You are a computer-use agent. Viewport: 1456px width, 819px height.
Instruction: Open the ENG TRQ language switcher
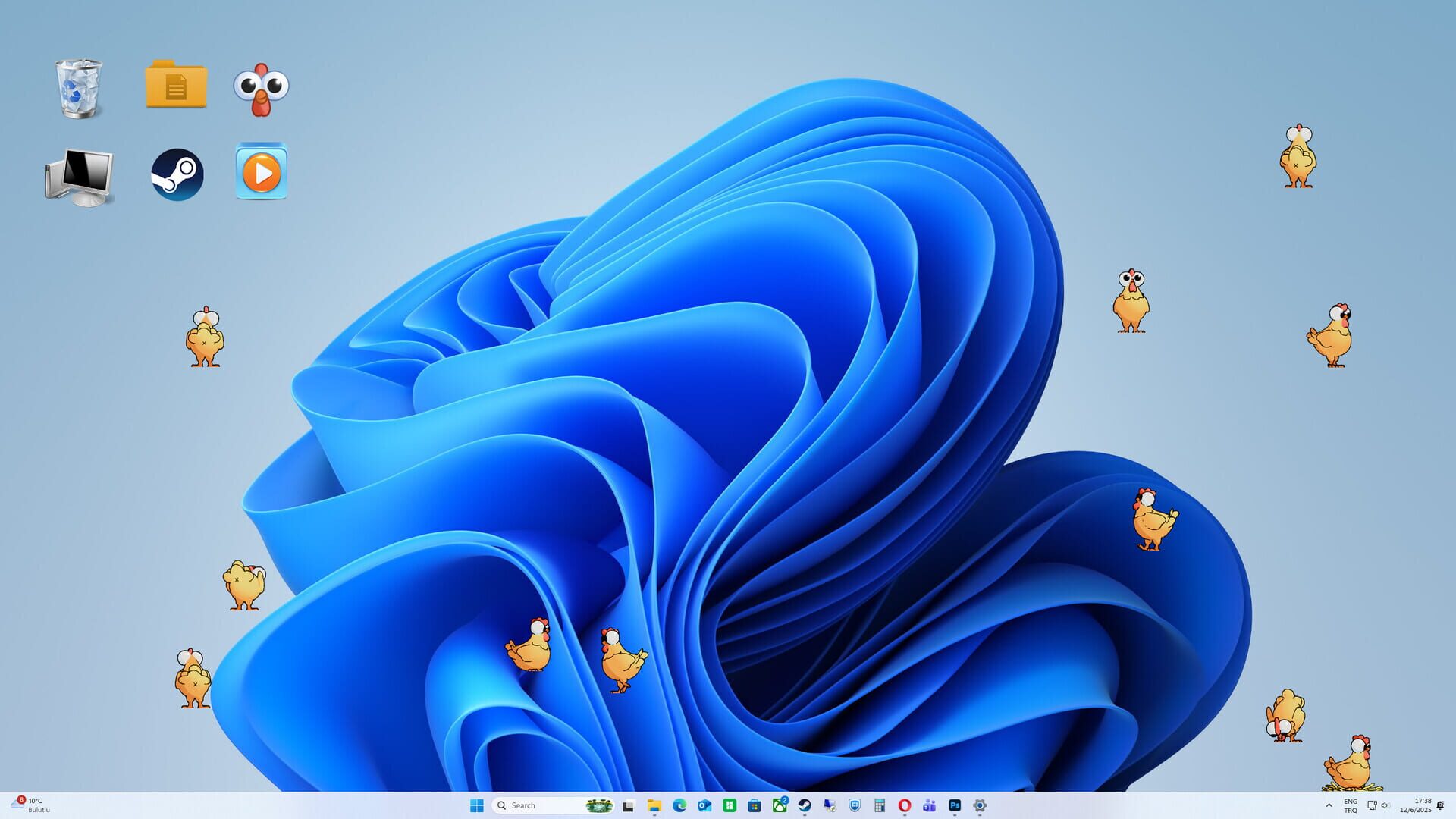1351,805
